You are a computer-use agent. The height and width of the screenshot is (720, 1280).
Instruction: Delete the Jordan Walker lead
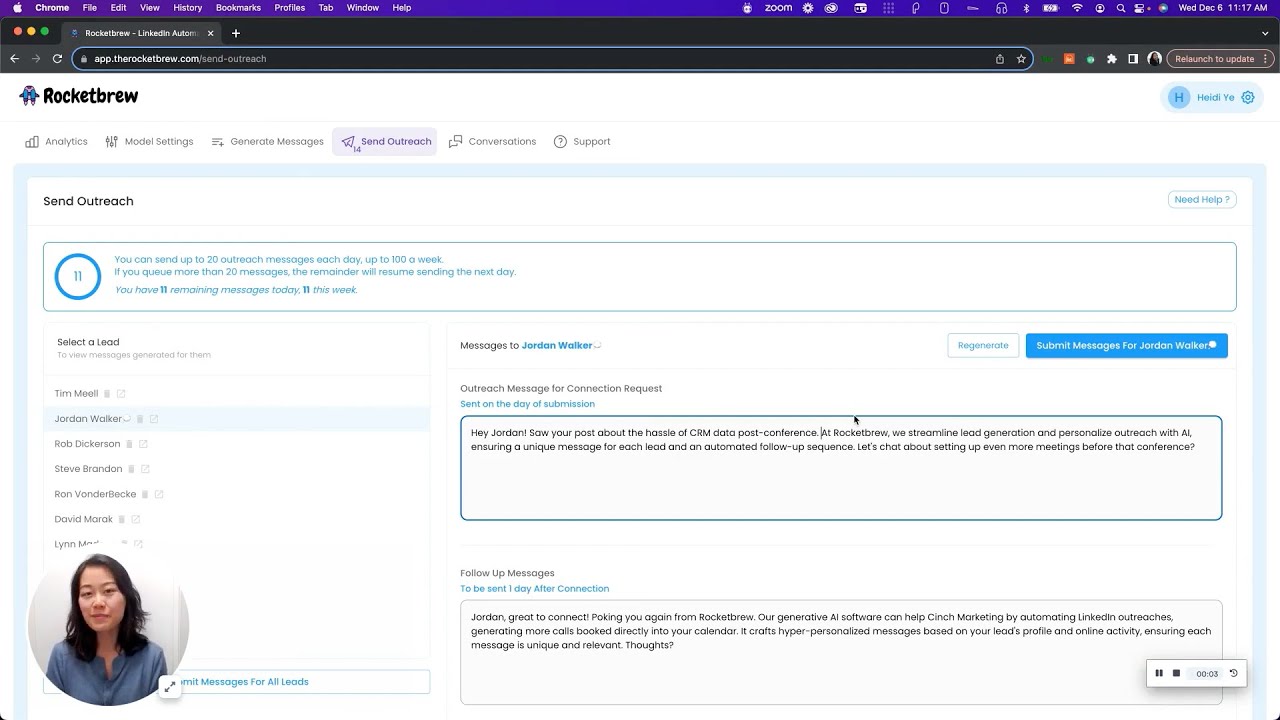[x=140, y=419]
